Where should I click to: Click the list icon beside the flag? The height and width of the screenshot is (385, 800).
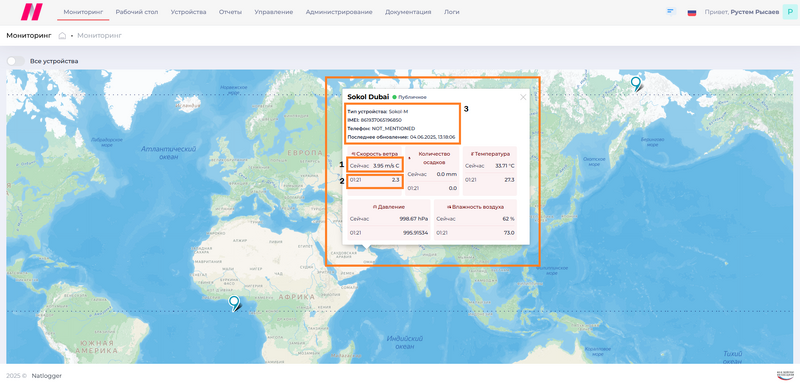(671, 11)
